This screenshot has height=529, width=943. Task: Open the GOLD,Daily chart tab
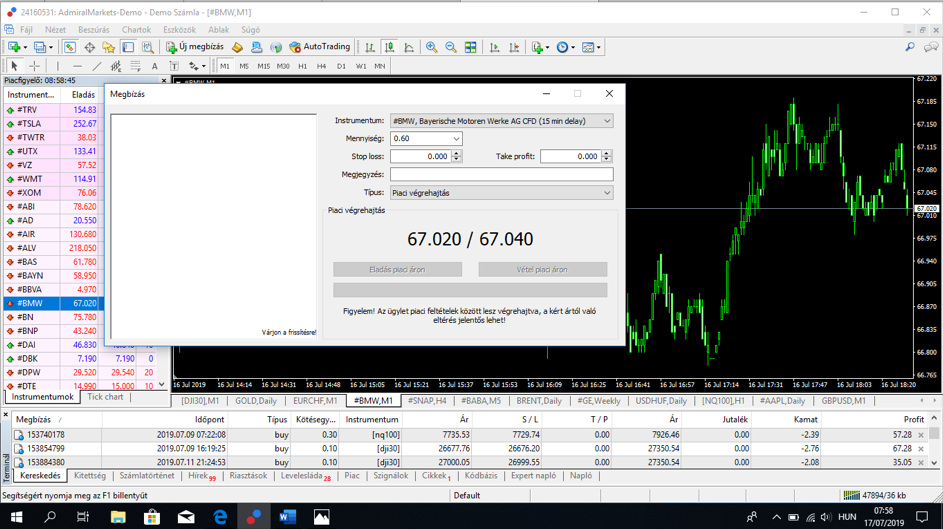pyautogui.click(x=256, y=400)
